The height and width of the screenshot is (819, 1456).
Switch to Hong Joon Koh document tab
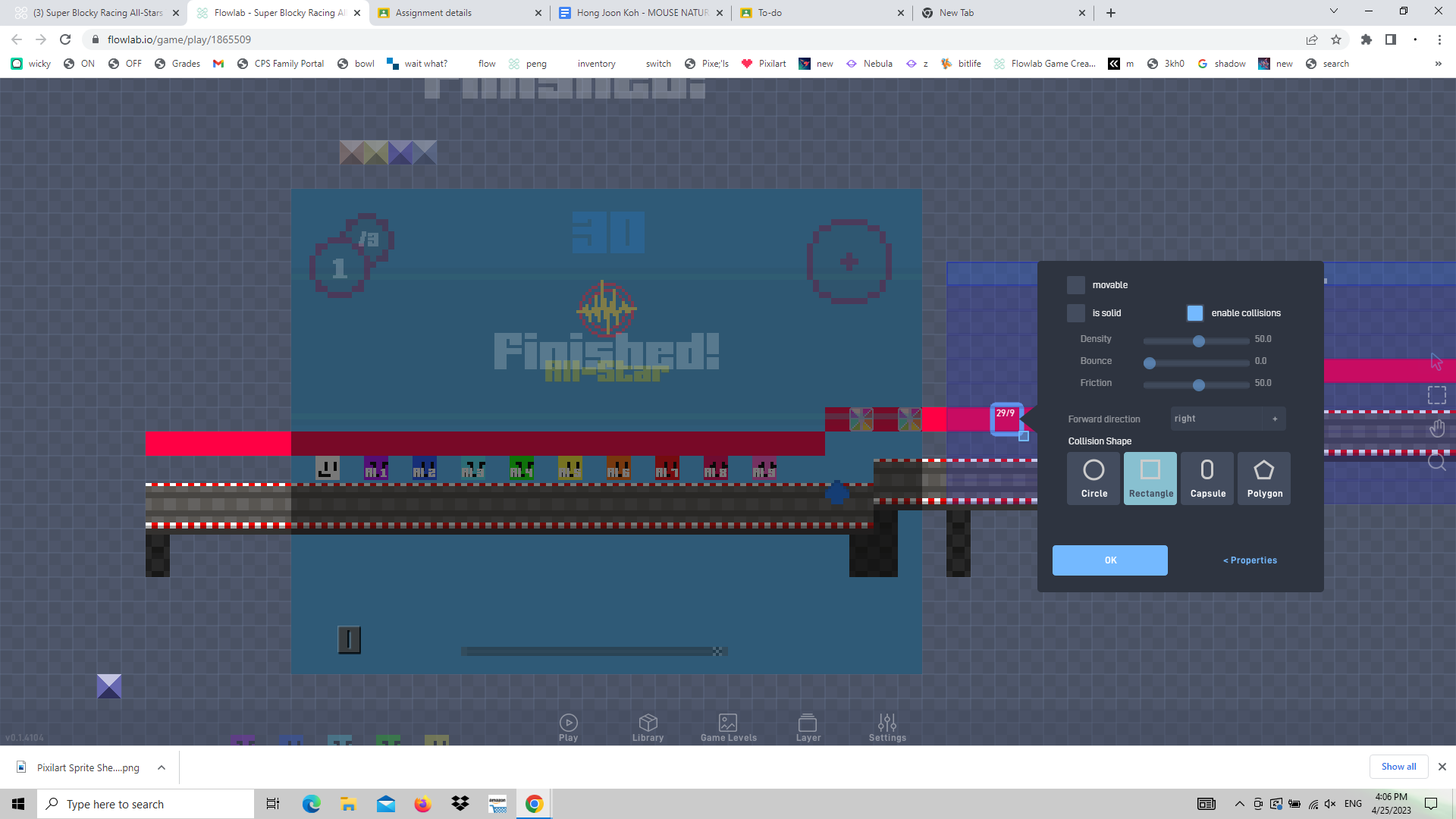coord(641,13)
